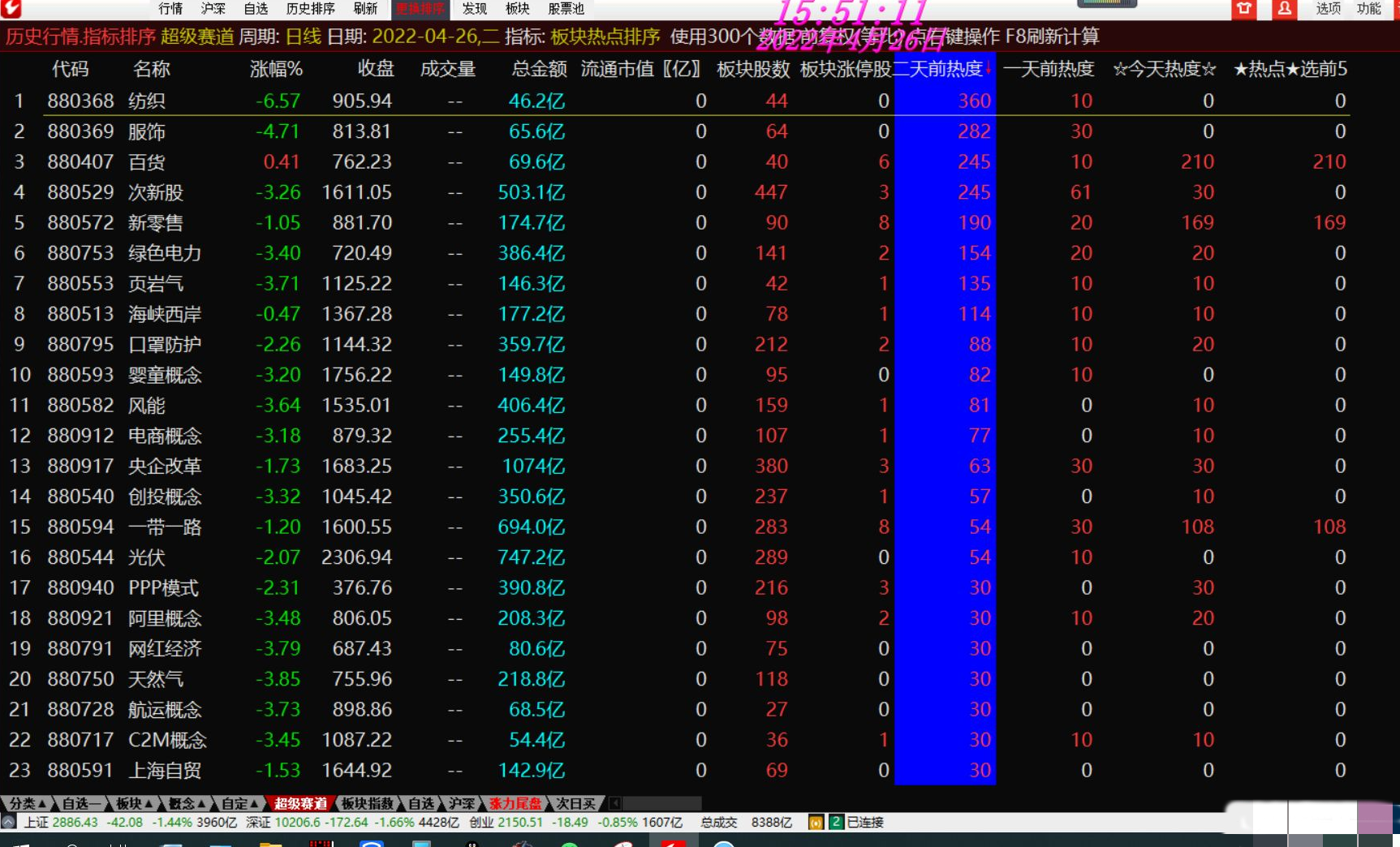Click the Windows Start button
Screen dimensions: 1400x847
pyautogui.click(x=20, y=844)
